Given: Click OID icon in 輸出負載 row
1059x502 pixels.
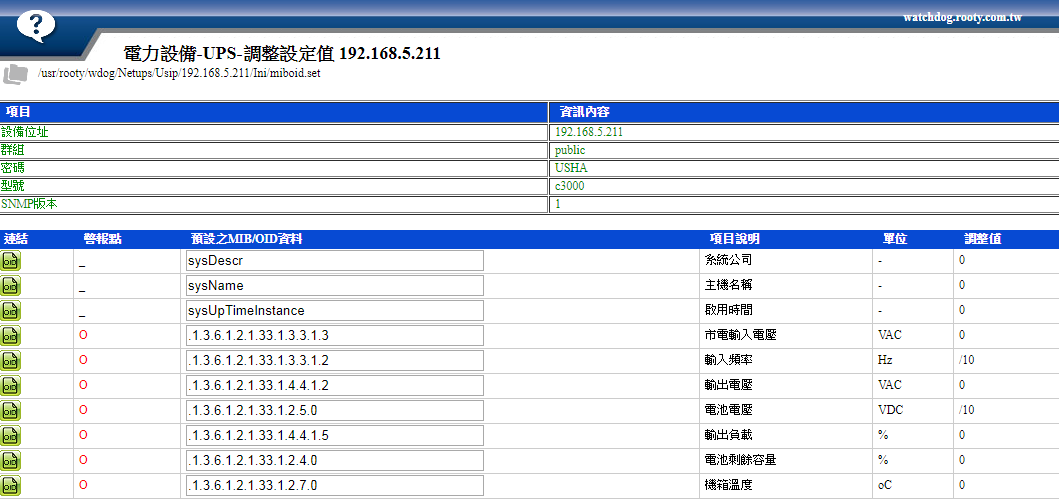Looking at the screenshot, I should coord(11,436).
